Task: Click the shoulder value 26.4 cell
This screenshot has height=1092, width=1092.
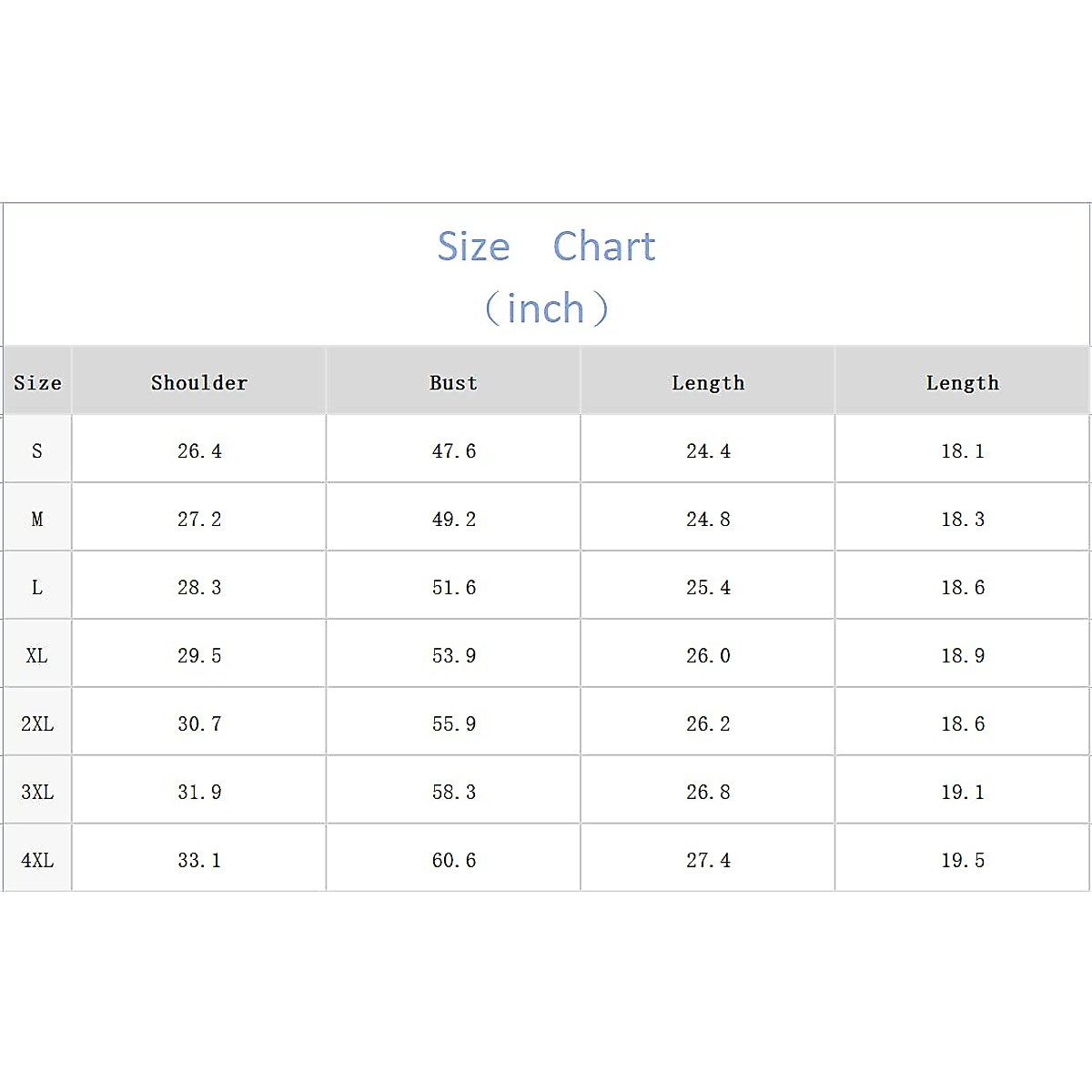Action: point(199,451)
